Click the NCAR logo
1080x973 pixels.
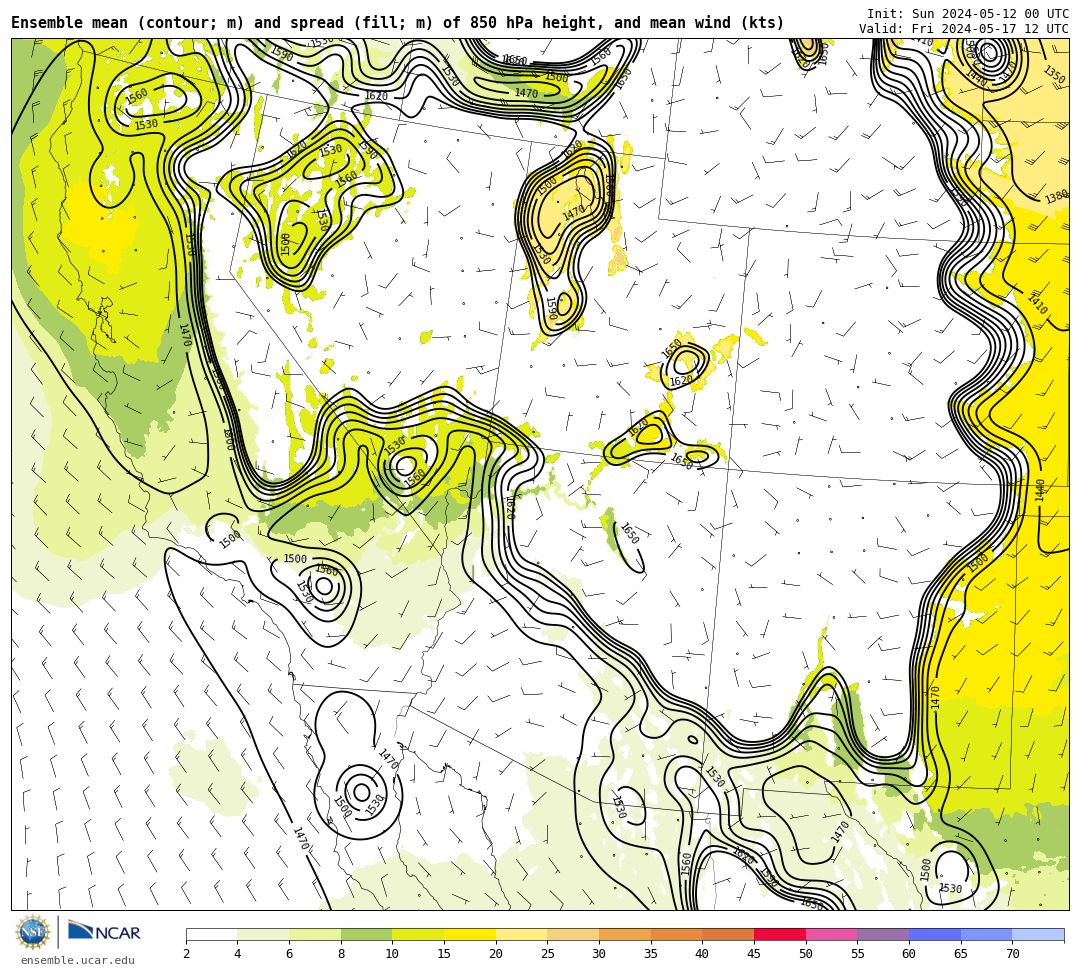[x=104, y=932]
